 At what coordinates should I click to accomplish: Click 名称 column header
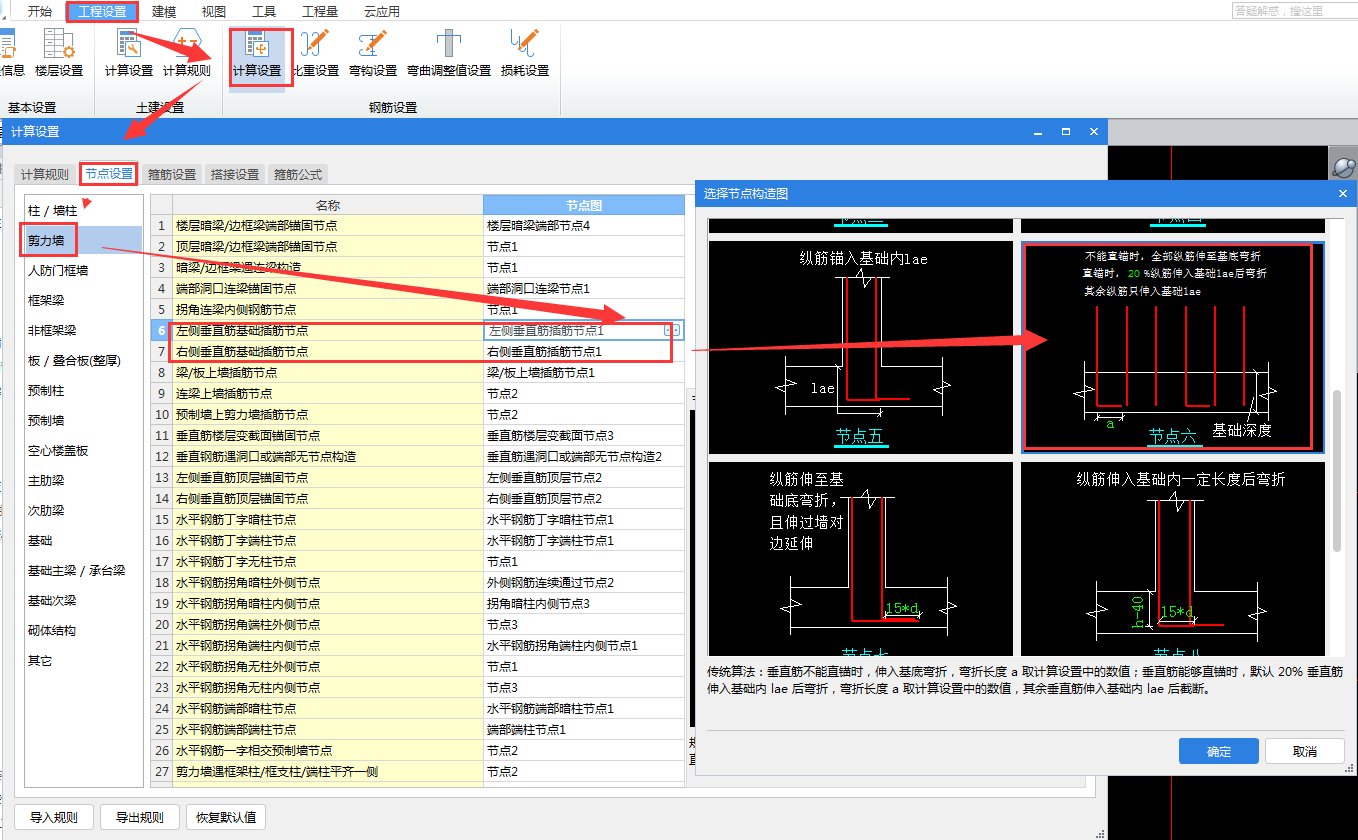328,205
